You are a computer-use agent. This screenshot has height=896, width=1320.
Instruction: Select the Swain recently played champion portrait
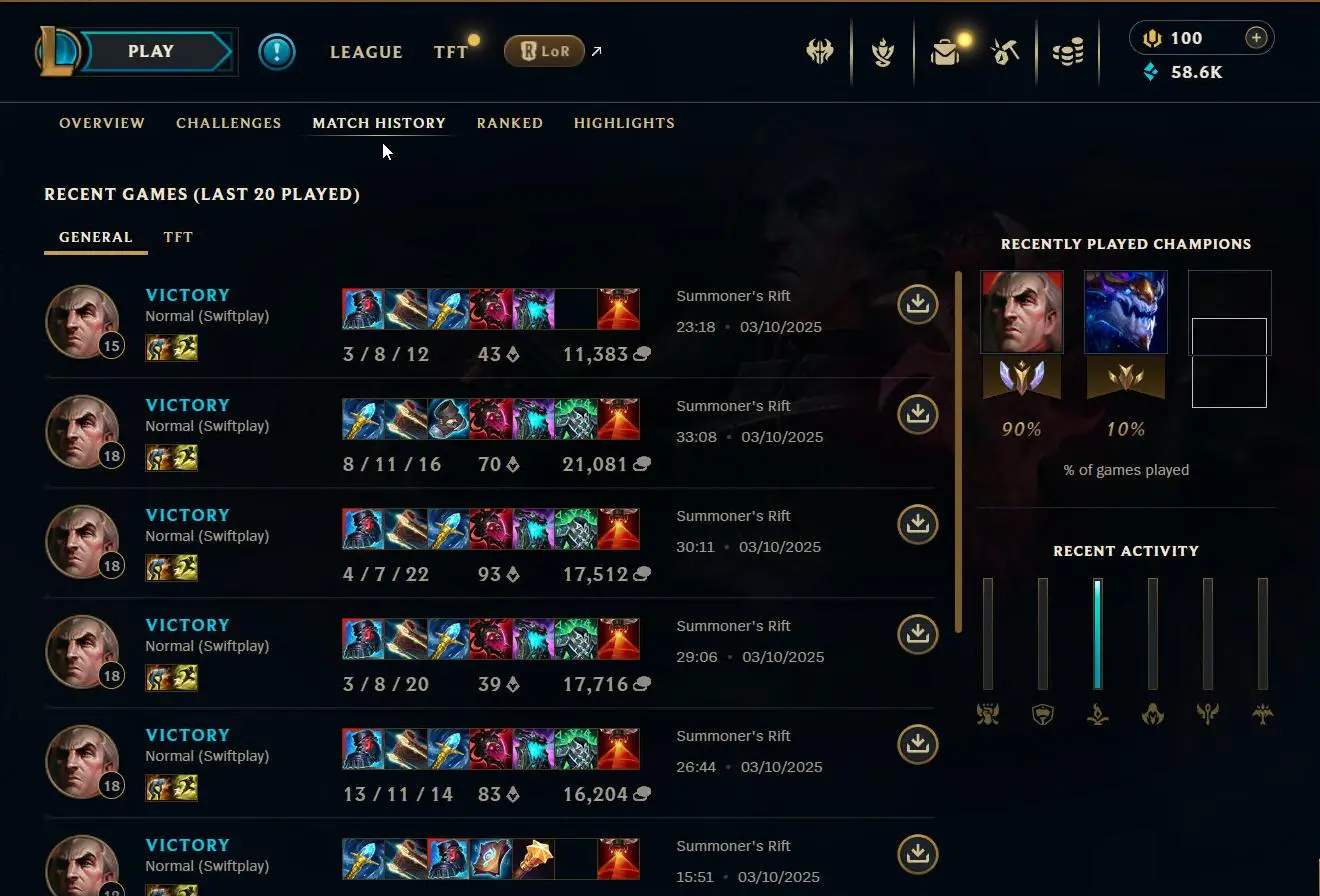pos(1022,312)
